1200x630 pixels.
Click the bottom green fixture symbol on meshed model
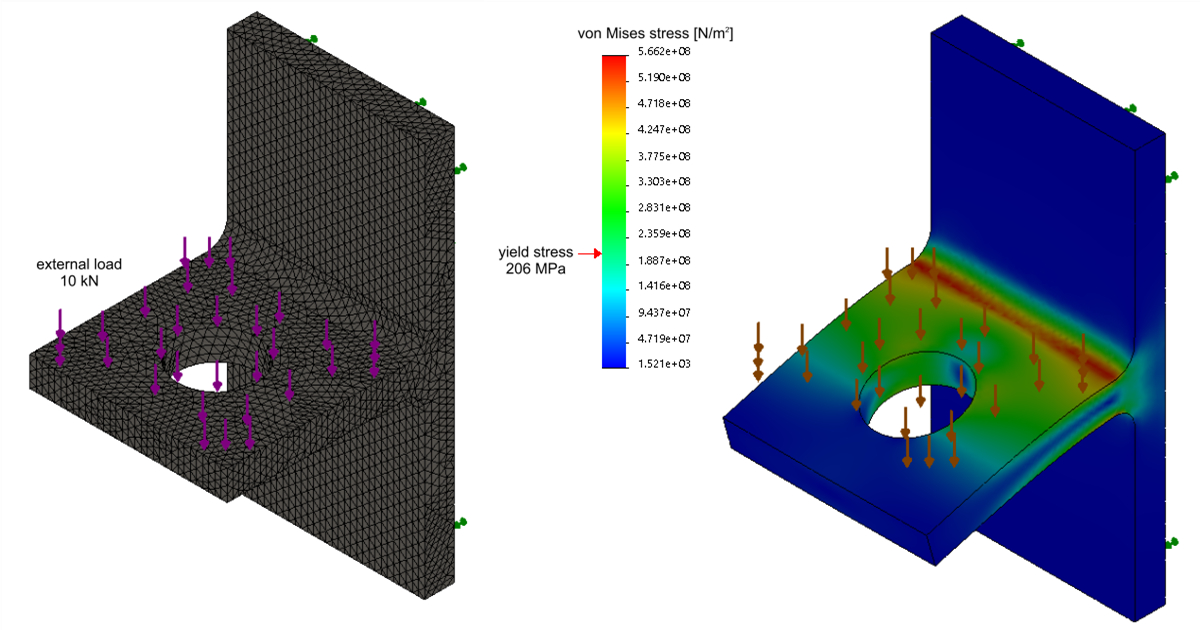[461, 523]
